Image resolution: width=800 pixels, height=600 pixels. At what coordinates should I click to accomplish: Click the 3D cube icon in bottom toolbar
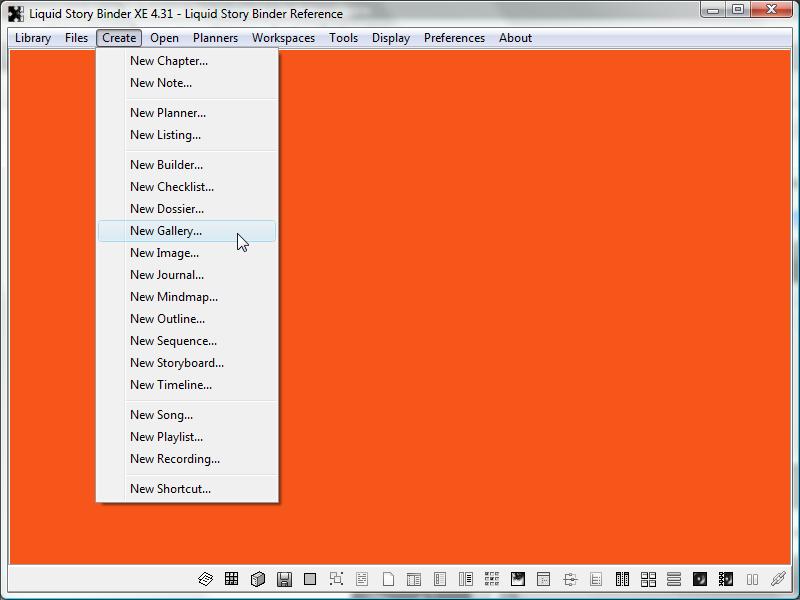pyautogui.click(x=257, y=579)
